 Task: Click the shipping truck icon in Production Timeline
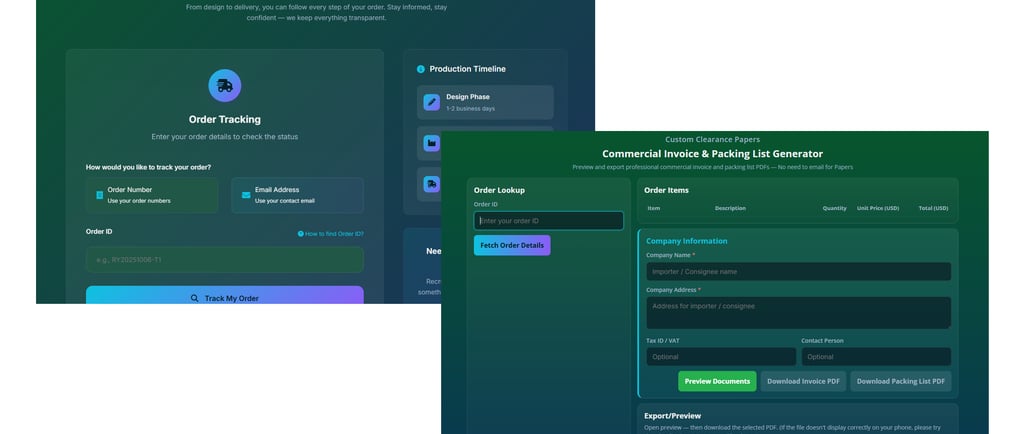(431, 184)
